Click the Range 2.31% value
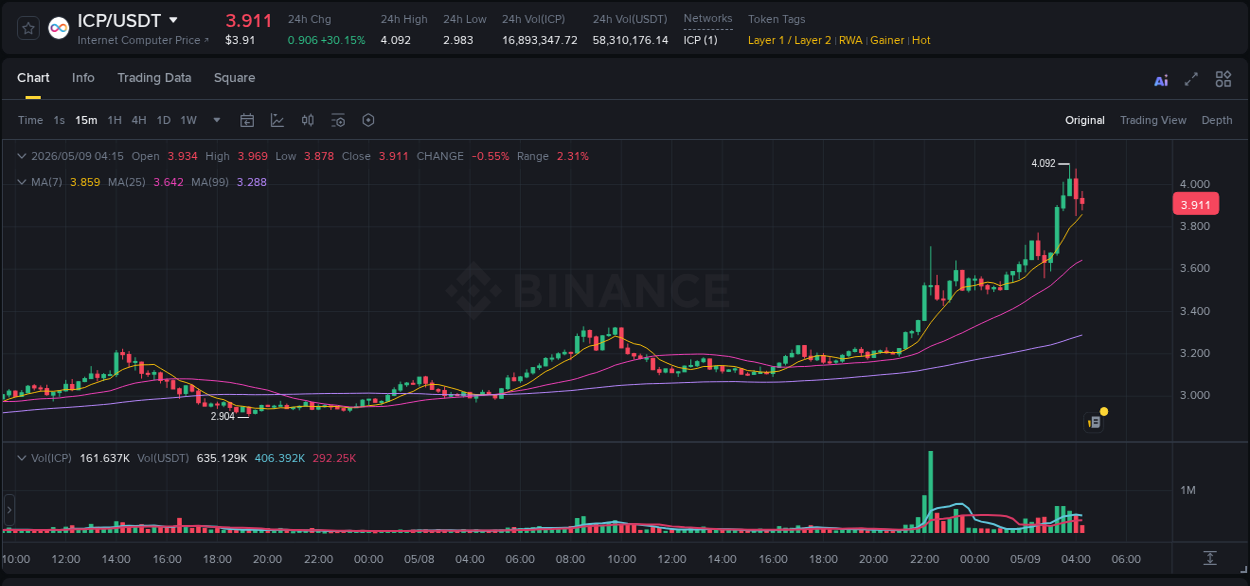The image size is (1250, 586). click(573, 156)
